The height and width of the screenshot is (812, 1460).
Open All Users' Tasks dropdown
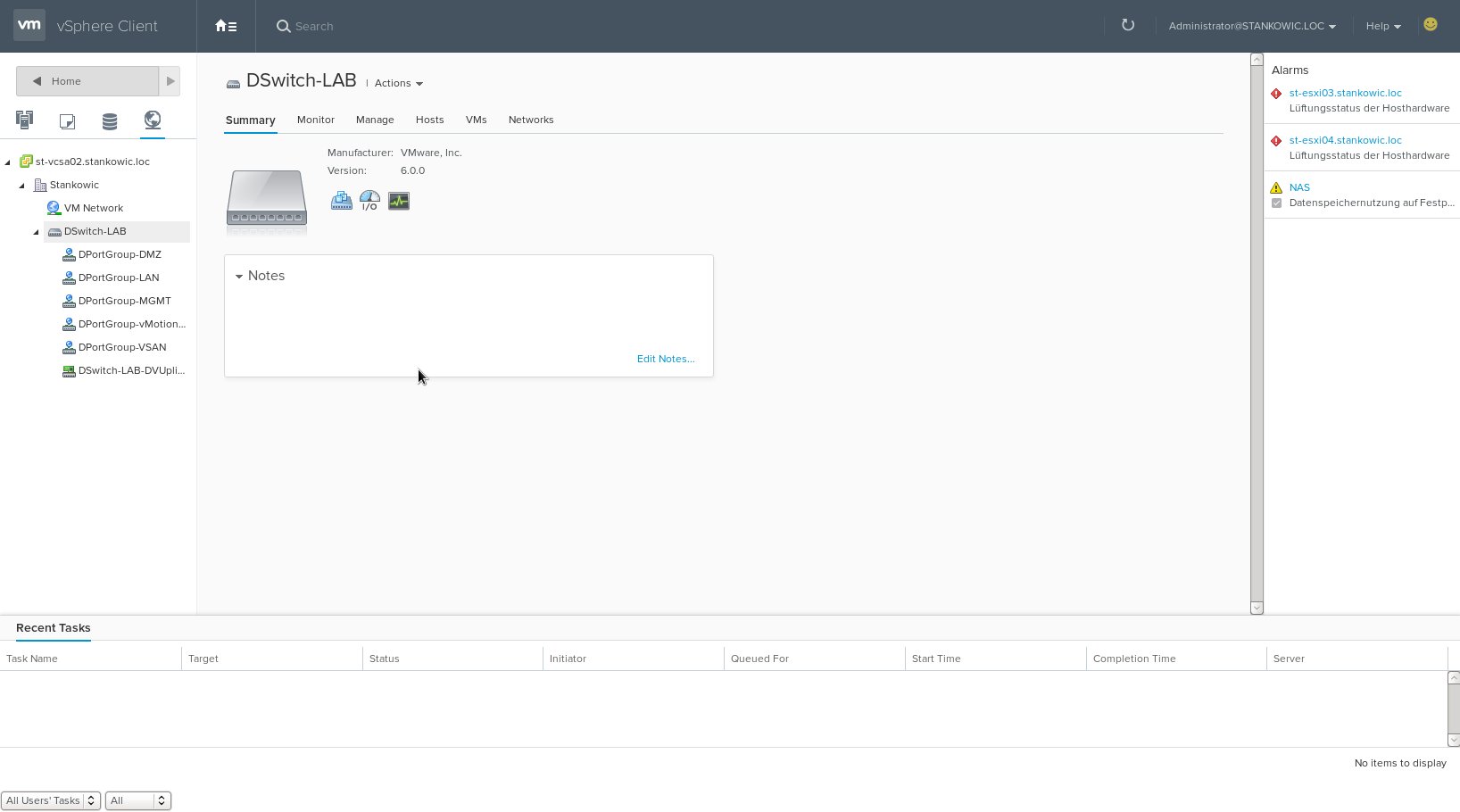[51, 800]
